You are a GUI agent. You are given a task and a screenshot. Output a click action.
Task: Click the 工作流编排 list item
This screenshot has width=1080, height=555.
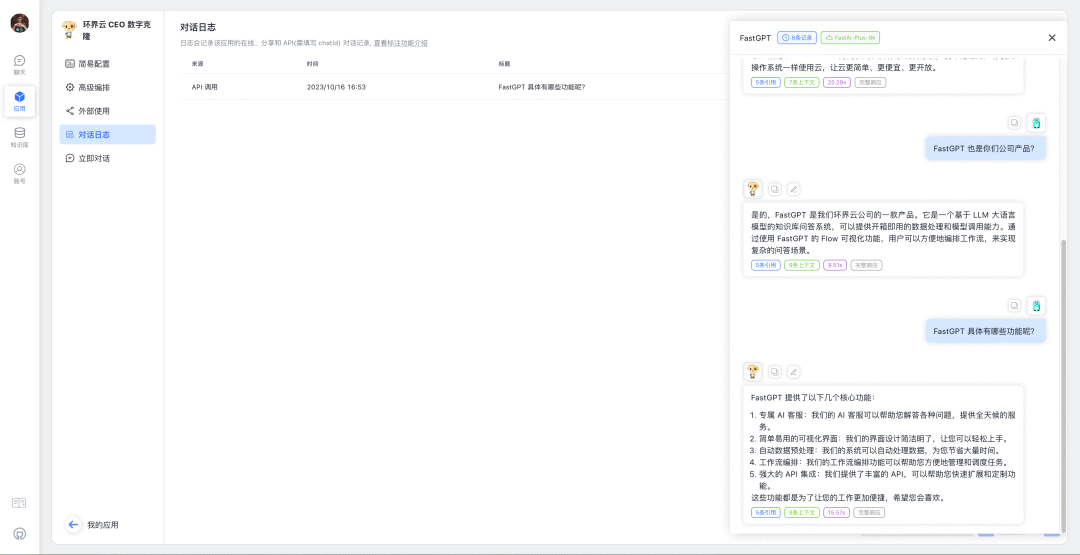pos(880,462)
